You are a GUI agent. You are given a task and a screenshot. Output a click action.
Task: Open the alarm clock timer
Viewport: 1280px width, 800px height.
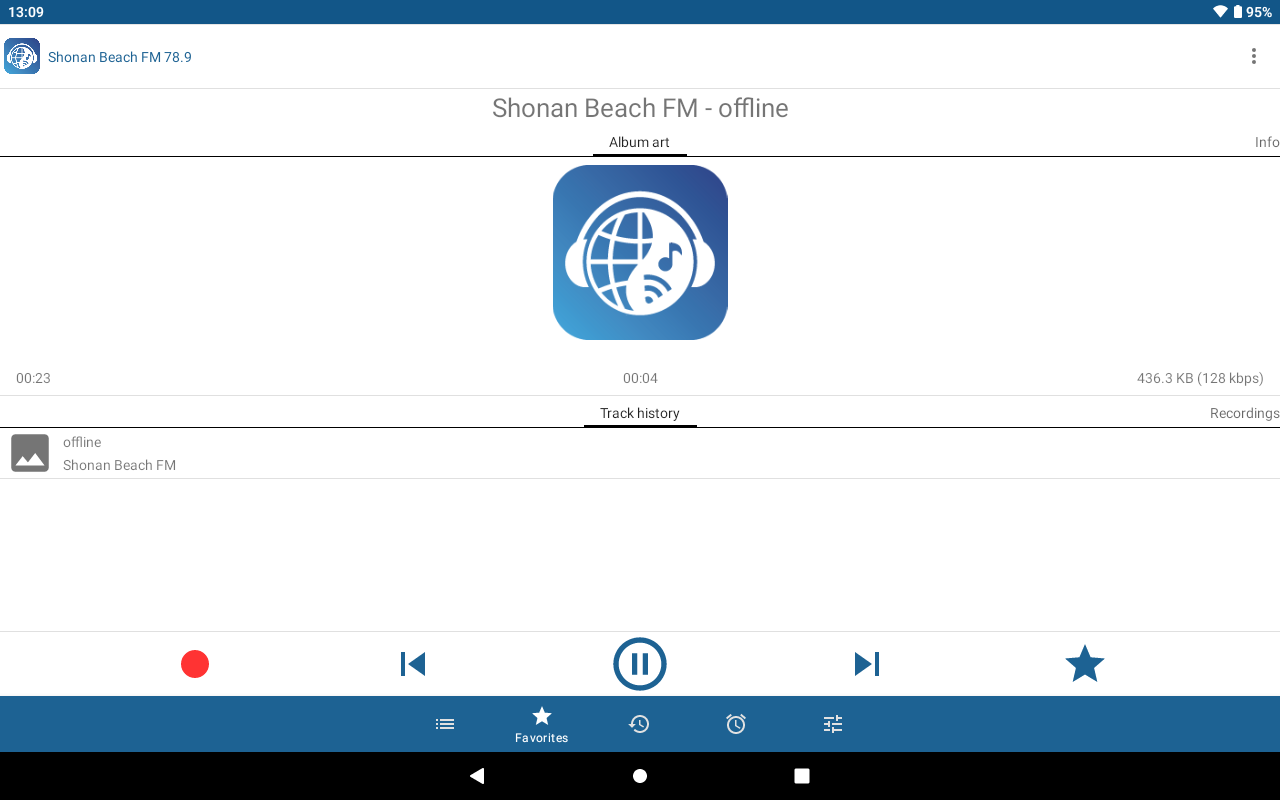click(736, 724)
